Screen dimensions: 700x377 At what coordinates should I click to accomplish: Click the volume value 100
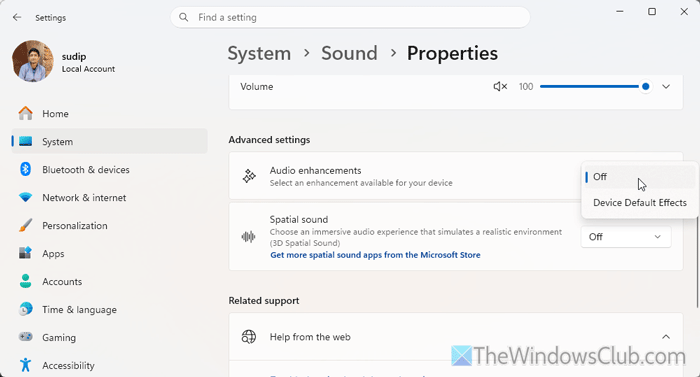tap(526, 87)
